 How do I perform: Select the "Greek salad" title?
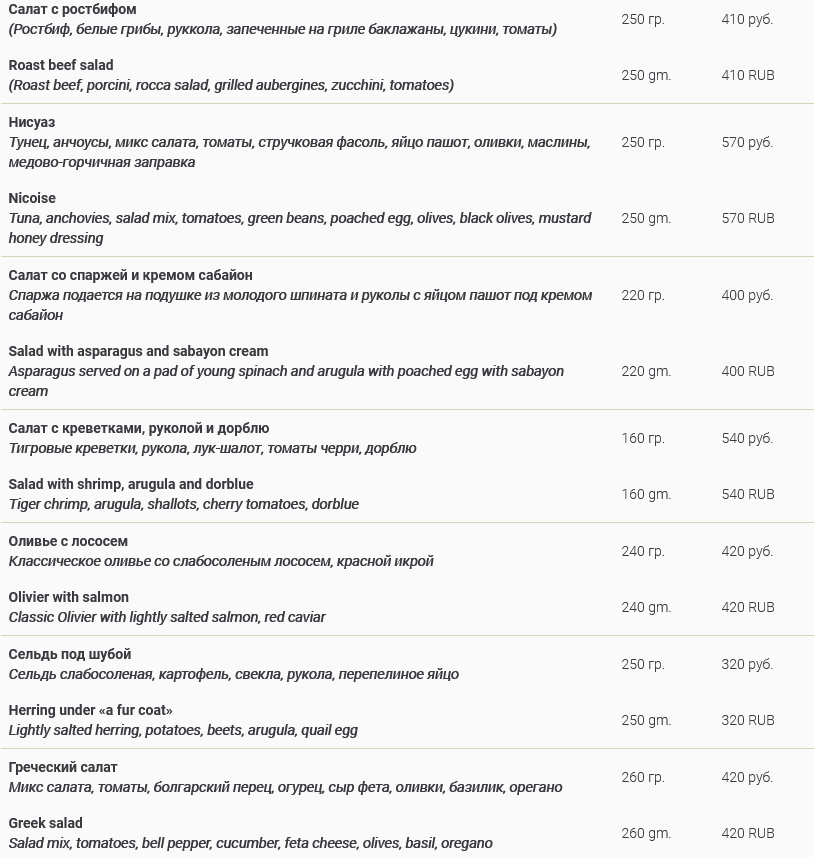tap(46, 823)
